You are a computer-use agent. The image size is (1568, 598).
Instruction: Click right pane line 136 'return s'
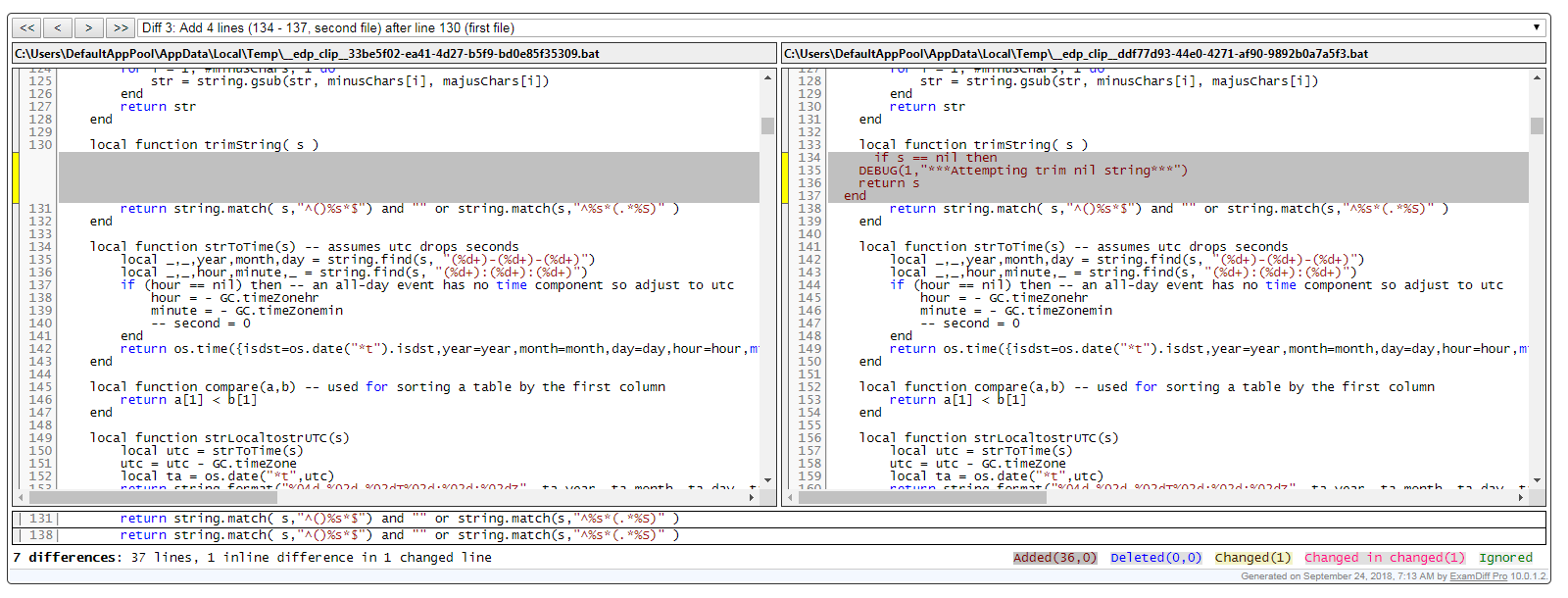click(x=889, y=183)
